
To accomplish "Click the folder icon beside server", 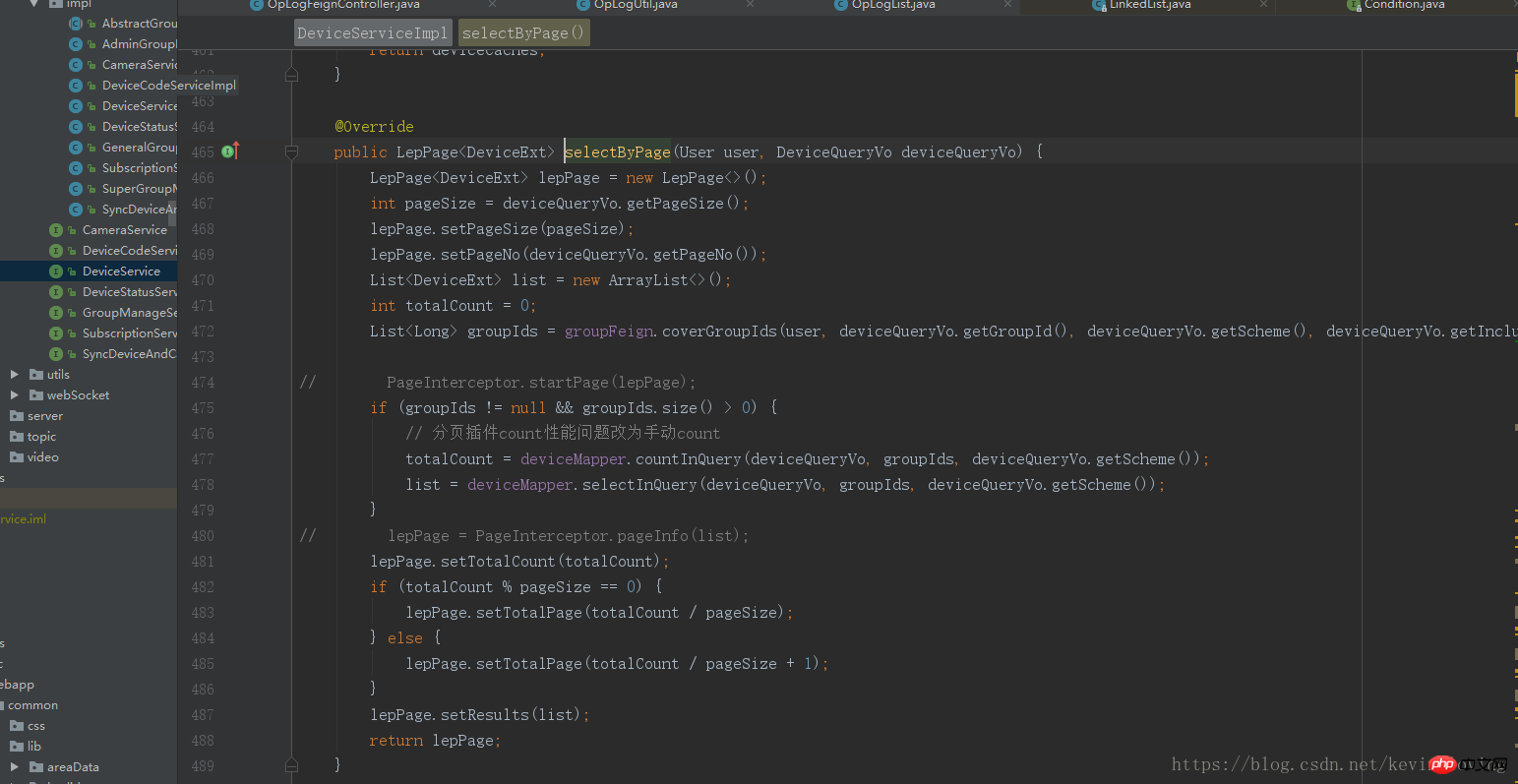I will point(17,415).
